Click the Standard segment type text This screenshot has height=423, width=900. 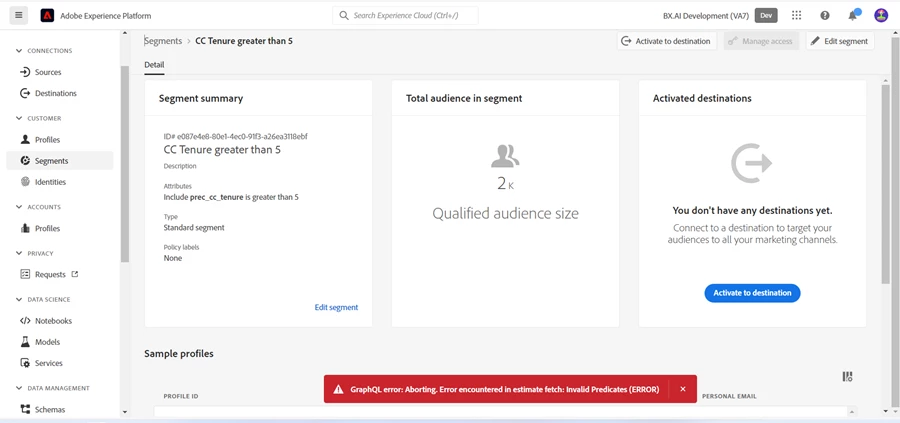click(194, 227)
